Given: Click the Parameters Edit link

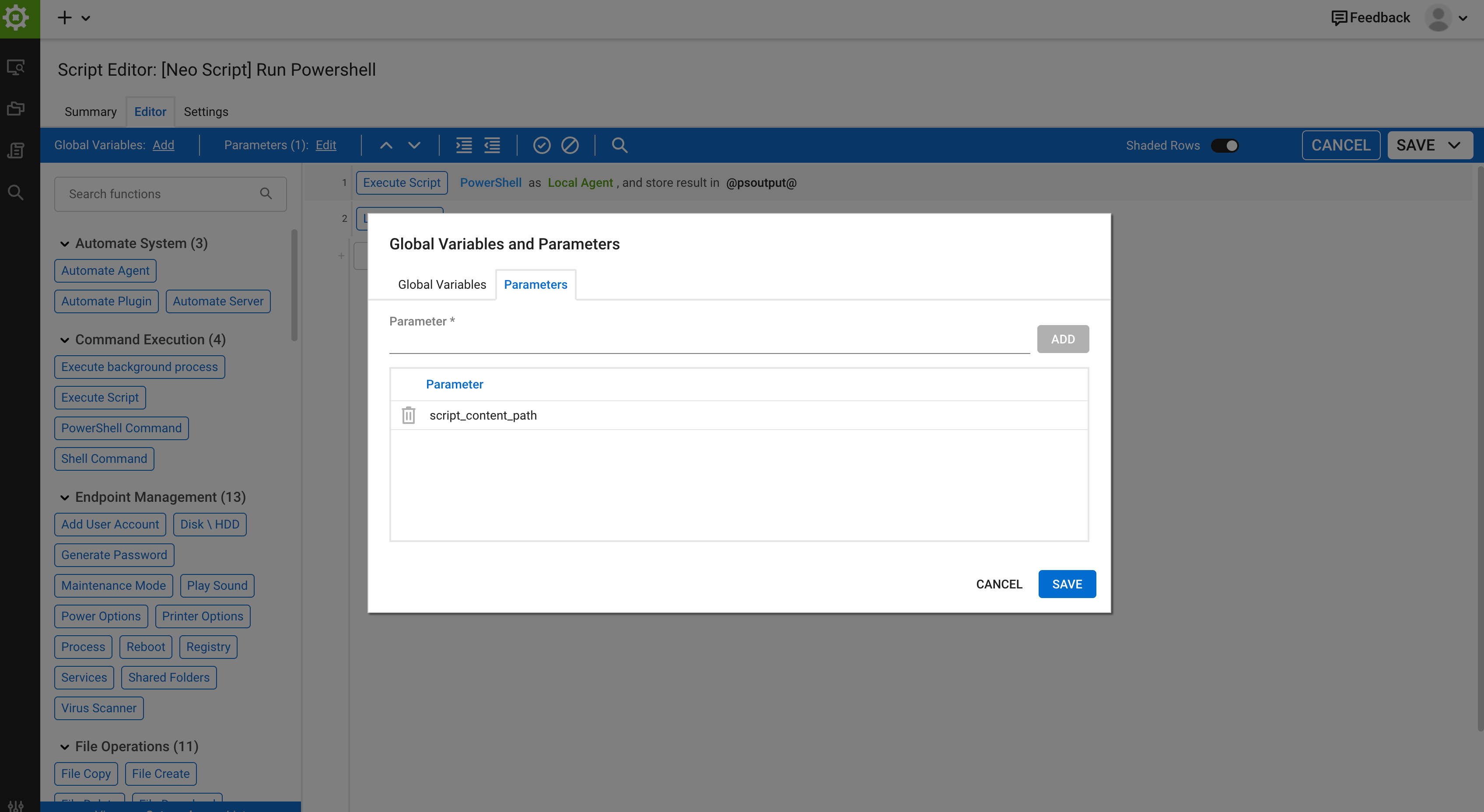Looking at the screenshot, I should 325,145.
